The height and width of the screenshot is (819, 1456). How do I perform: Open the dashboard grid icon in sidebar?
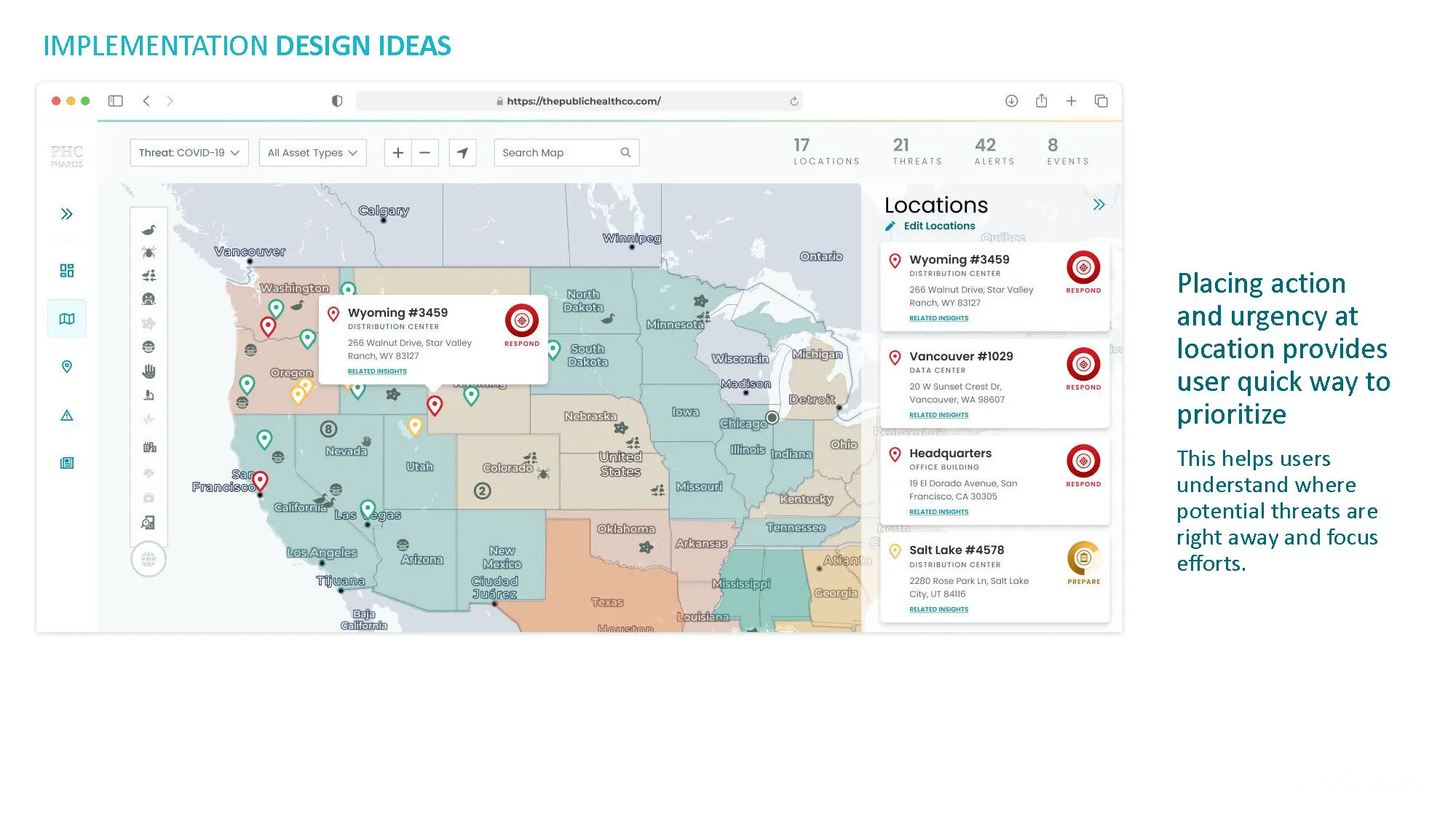[67, 271]
